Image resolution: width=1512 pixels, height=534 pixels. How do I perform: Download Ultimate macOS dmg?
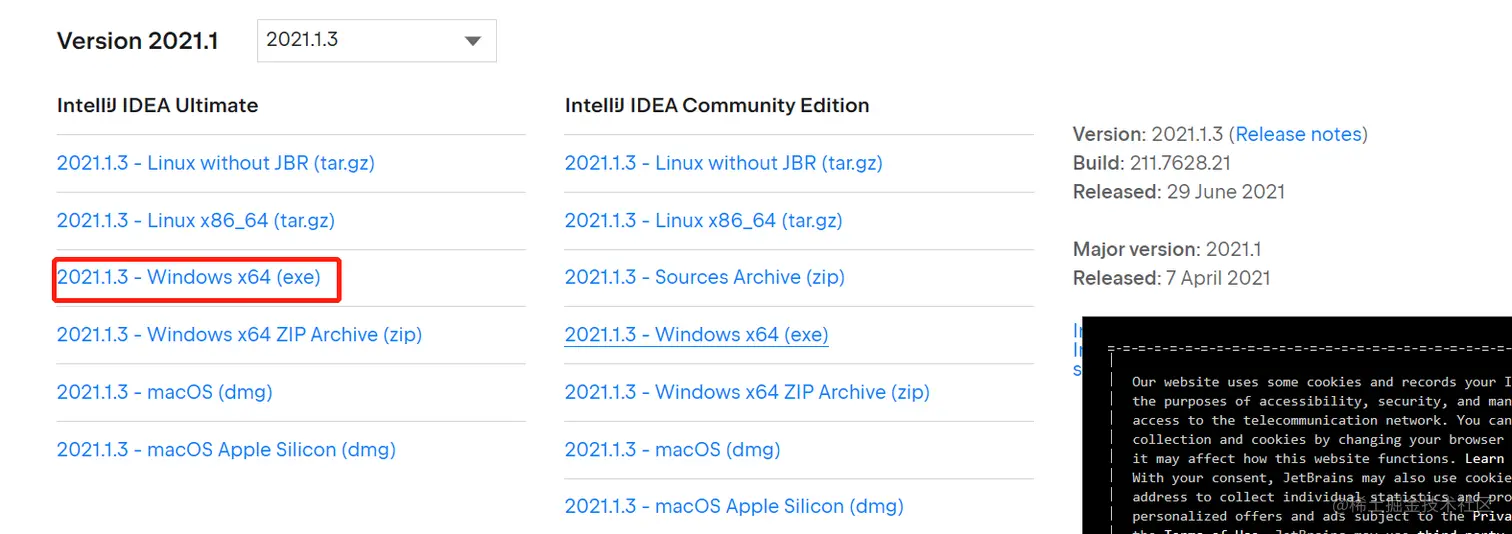(x=164, y=392)
